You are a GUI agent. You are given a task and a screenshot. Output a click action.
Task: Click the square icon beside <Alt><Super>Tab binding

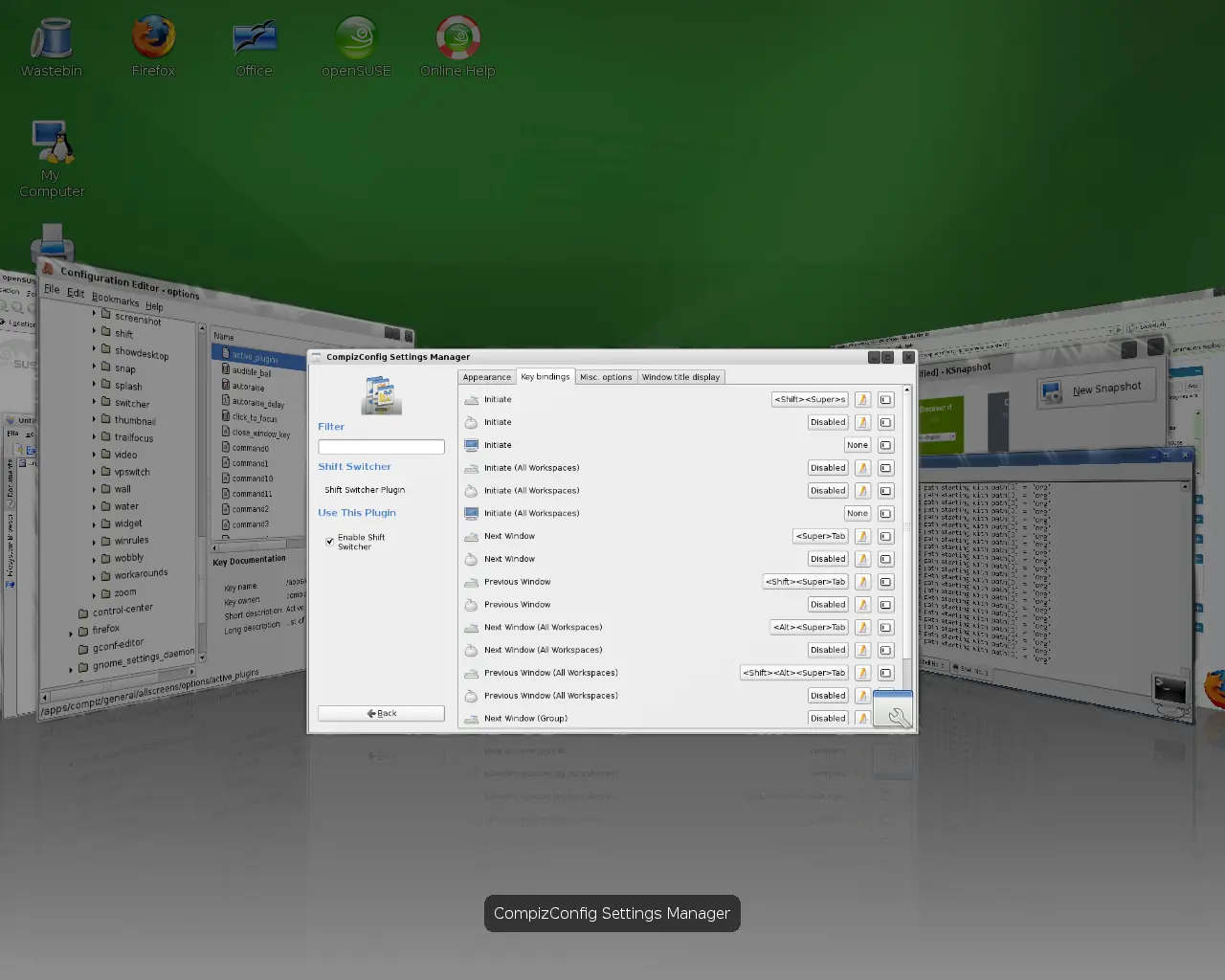click(x=885, y=627)
